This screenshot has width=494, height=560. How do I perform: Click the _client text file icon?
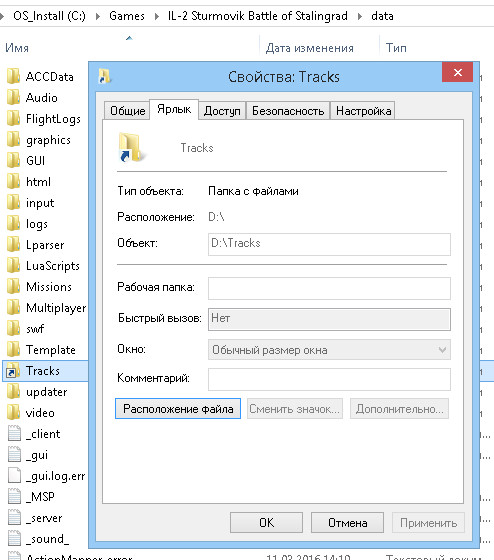click(14, 434)
